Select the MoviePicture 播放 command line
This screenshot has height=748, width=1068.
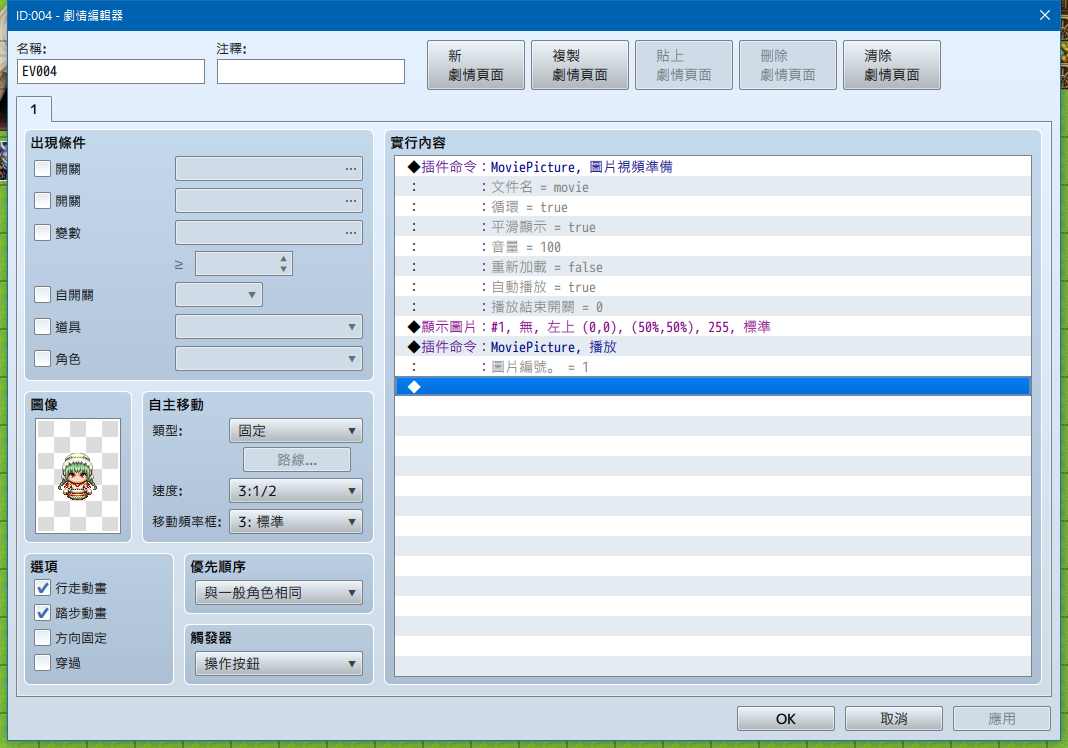click(712, 347)
